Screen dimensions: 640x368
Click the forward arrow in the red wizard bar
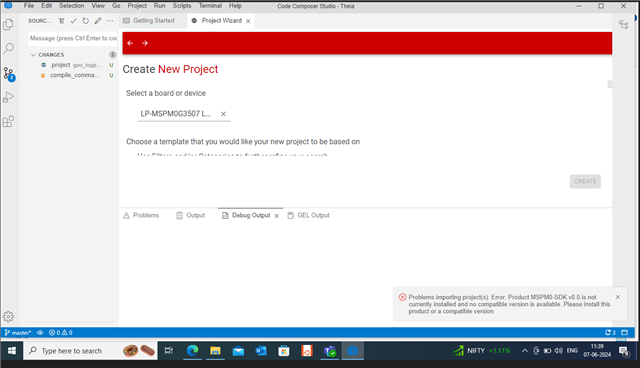(x=145, y=43)
